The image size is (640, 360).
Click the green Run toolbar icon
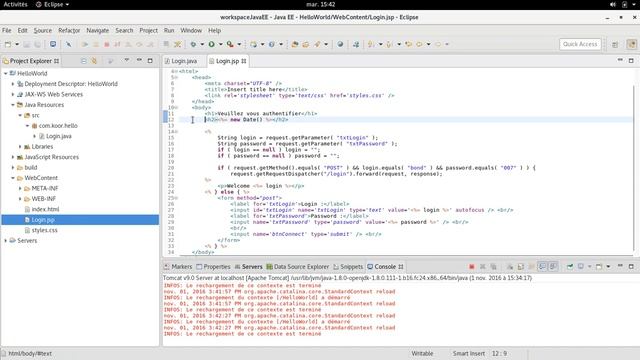pyautogui.click(x=211, y=44)
